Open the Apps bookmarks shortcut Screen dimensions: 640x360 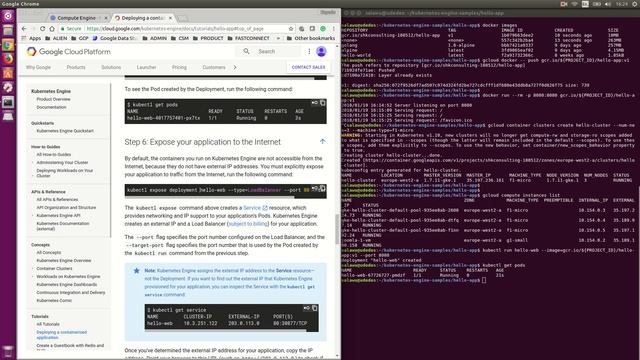coord(31,38)
